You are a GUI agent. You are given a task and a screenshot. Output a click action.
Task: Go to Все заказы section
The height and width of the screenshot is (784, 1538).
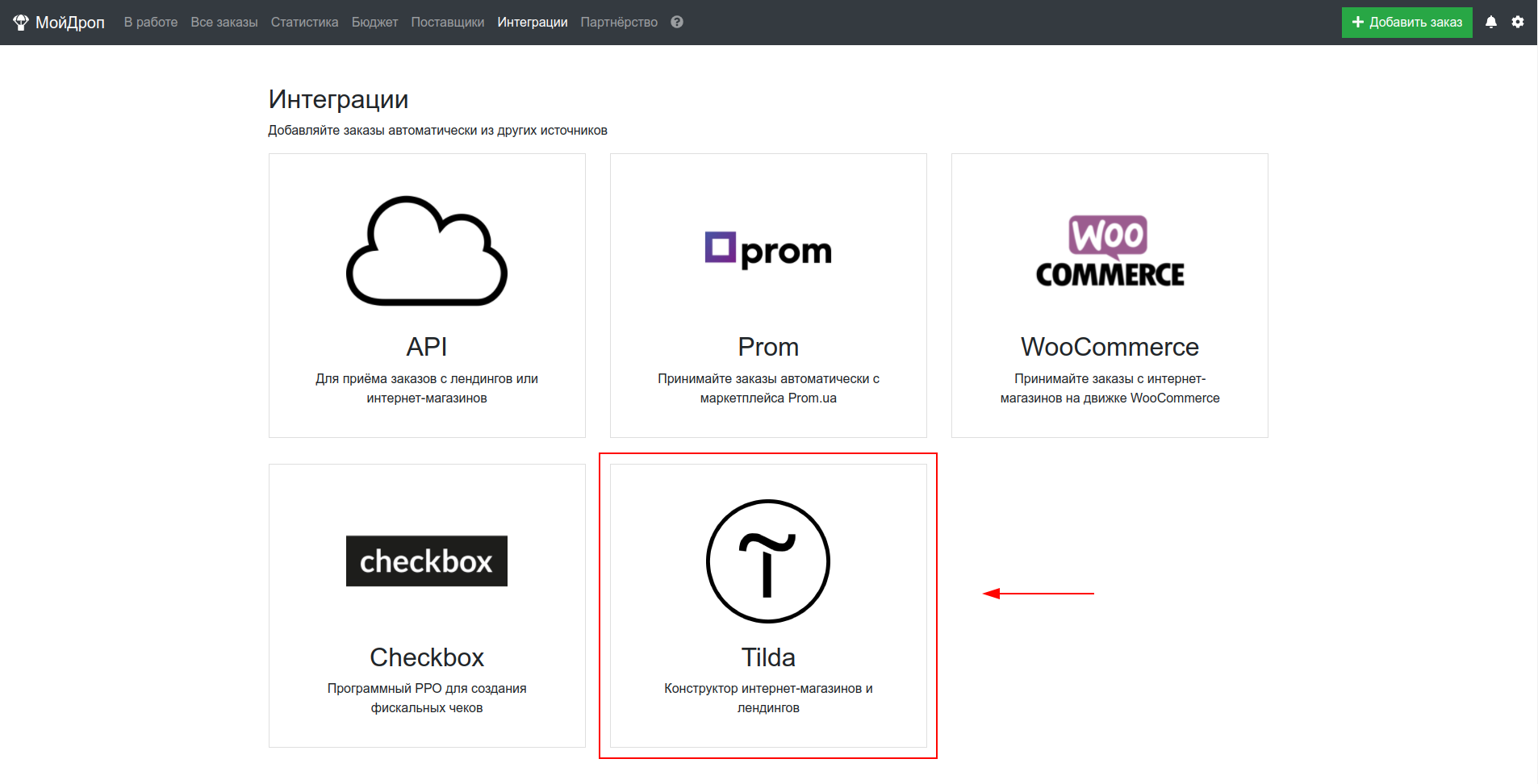[224, 23]
